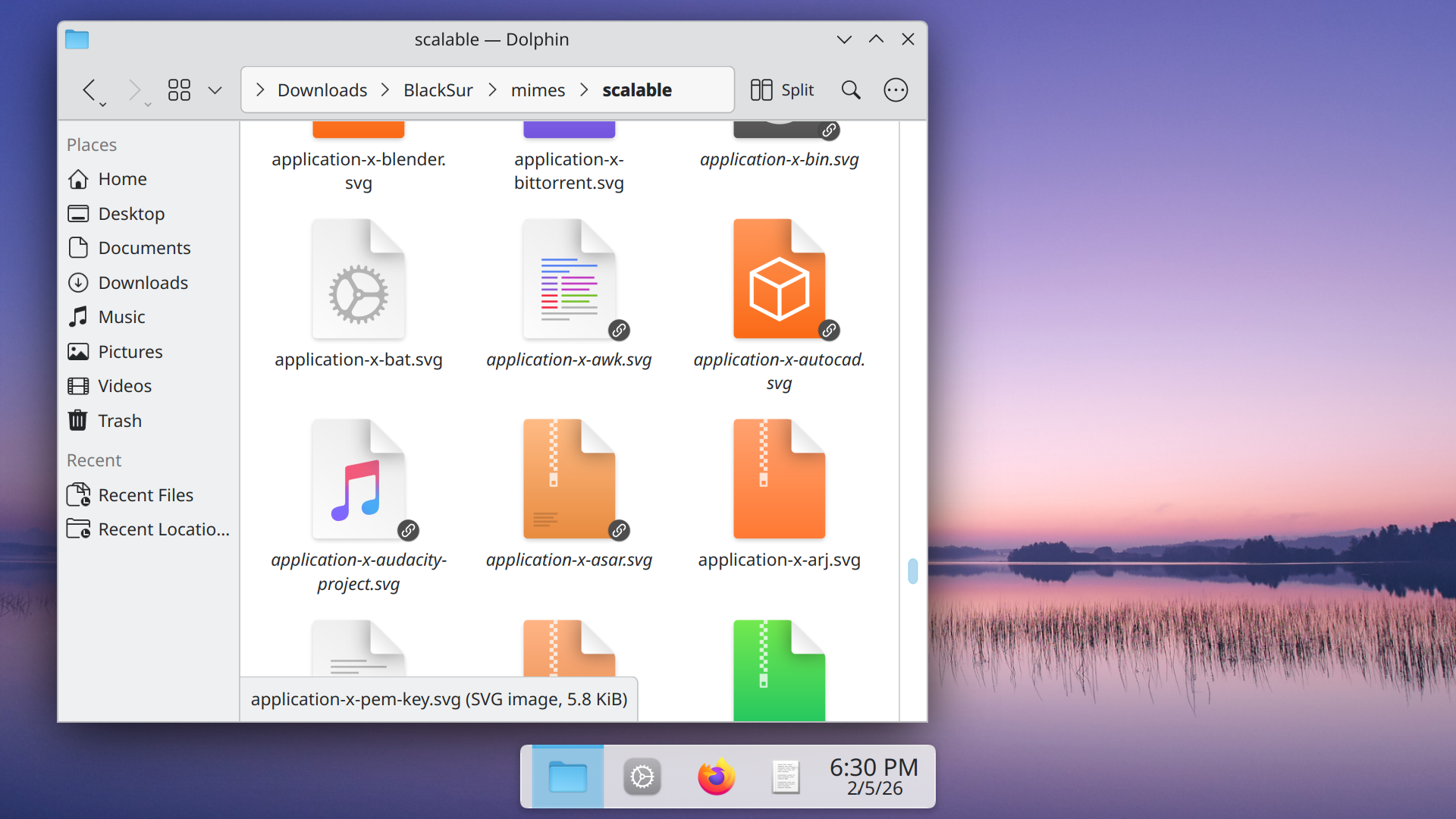Open Pictures in Places panel
The height and width of the screenshot is (819, 1456).
(x=149, y=352)
